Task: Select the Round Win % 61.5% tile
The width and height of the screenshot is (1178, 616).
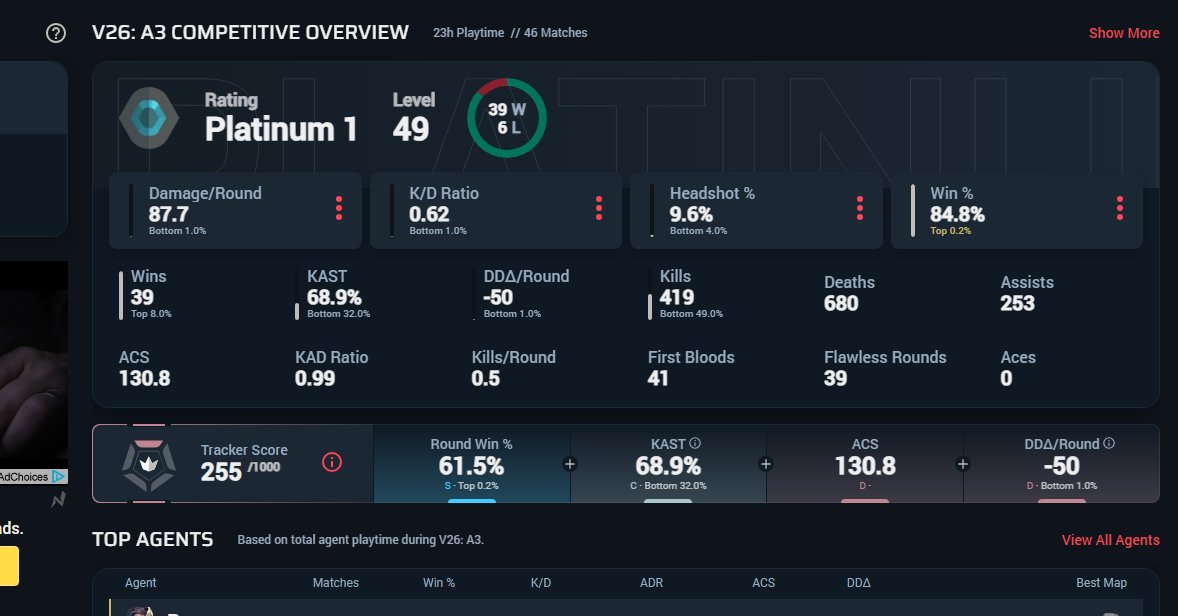Action: (x=472, y=464)
